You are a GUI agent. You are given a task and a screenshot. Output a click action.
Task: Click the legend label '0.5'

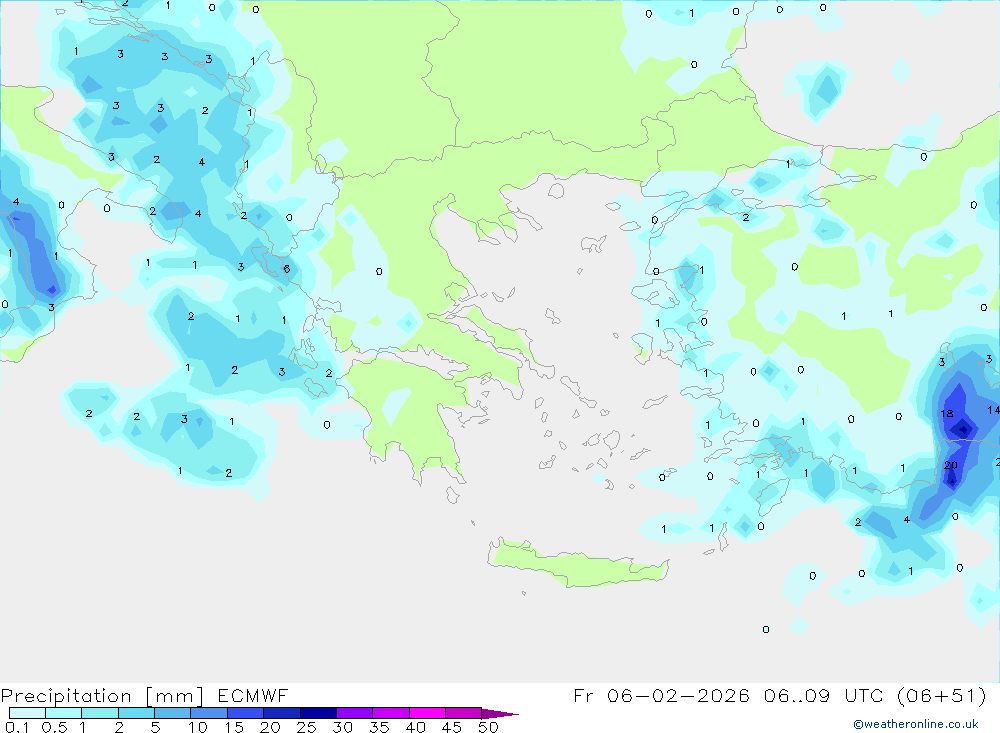coord(54,727)
